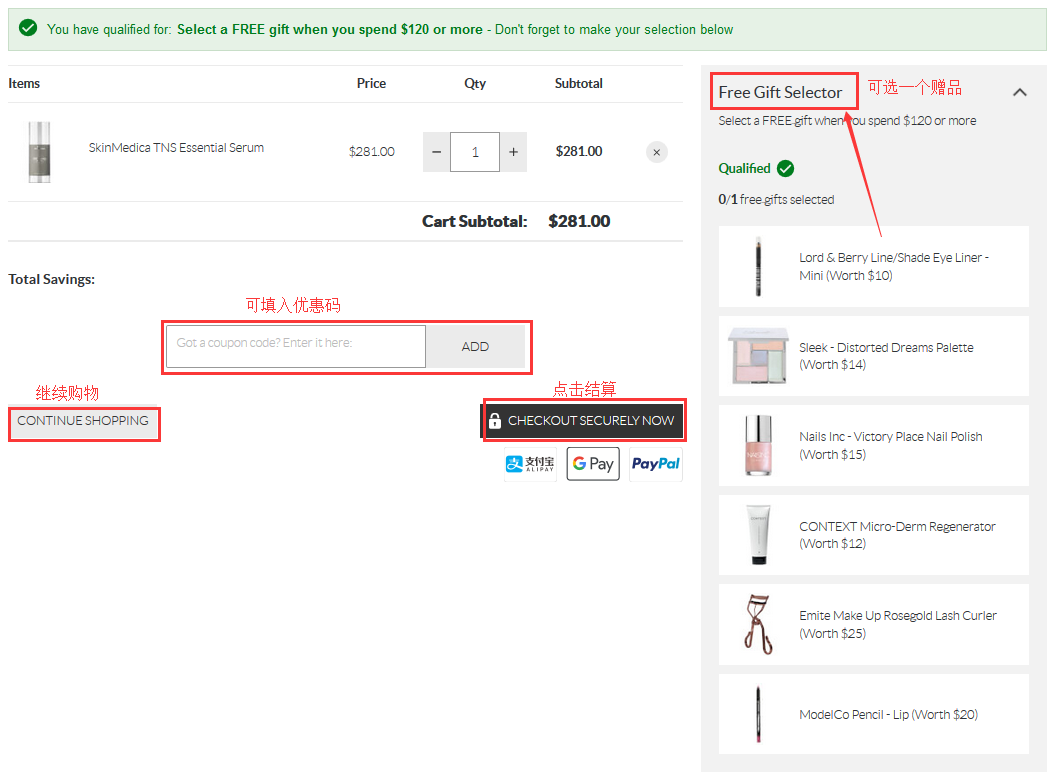Decrease quantity with the minus button
The image size is (1055, 779).
pyautogui.click(x=436, y=152)
